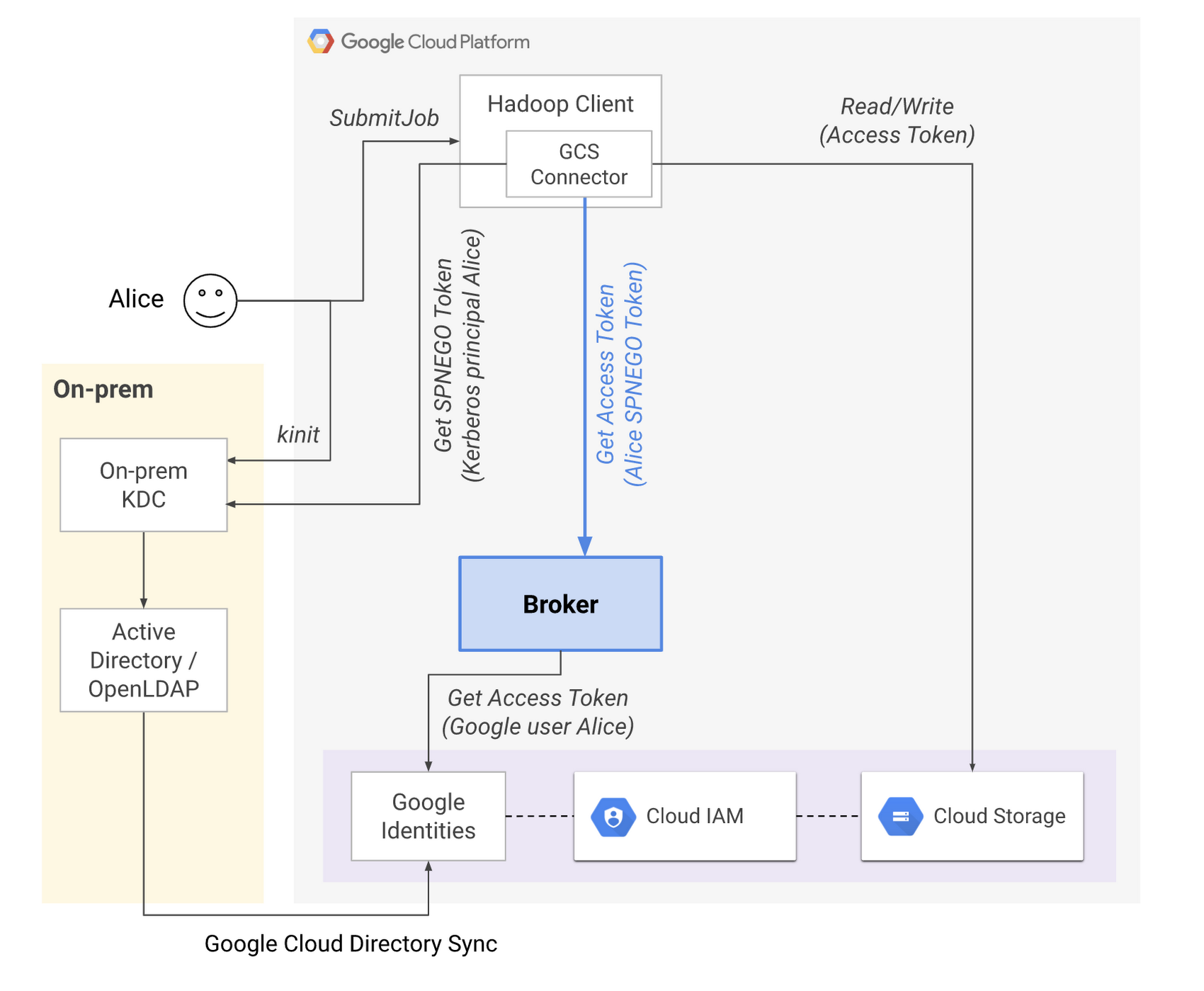Image resolution: width=1204 pixels, height=991 pixels.
Task: Click the On-prem heading
Action: (103, 390)
